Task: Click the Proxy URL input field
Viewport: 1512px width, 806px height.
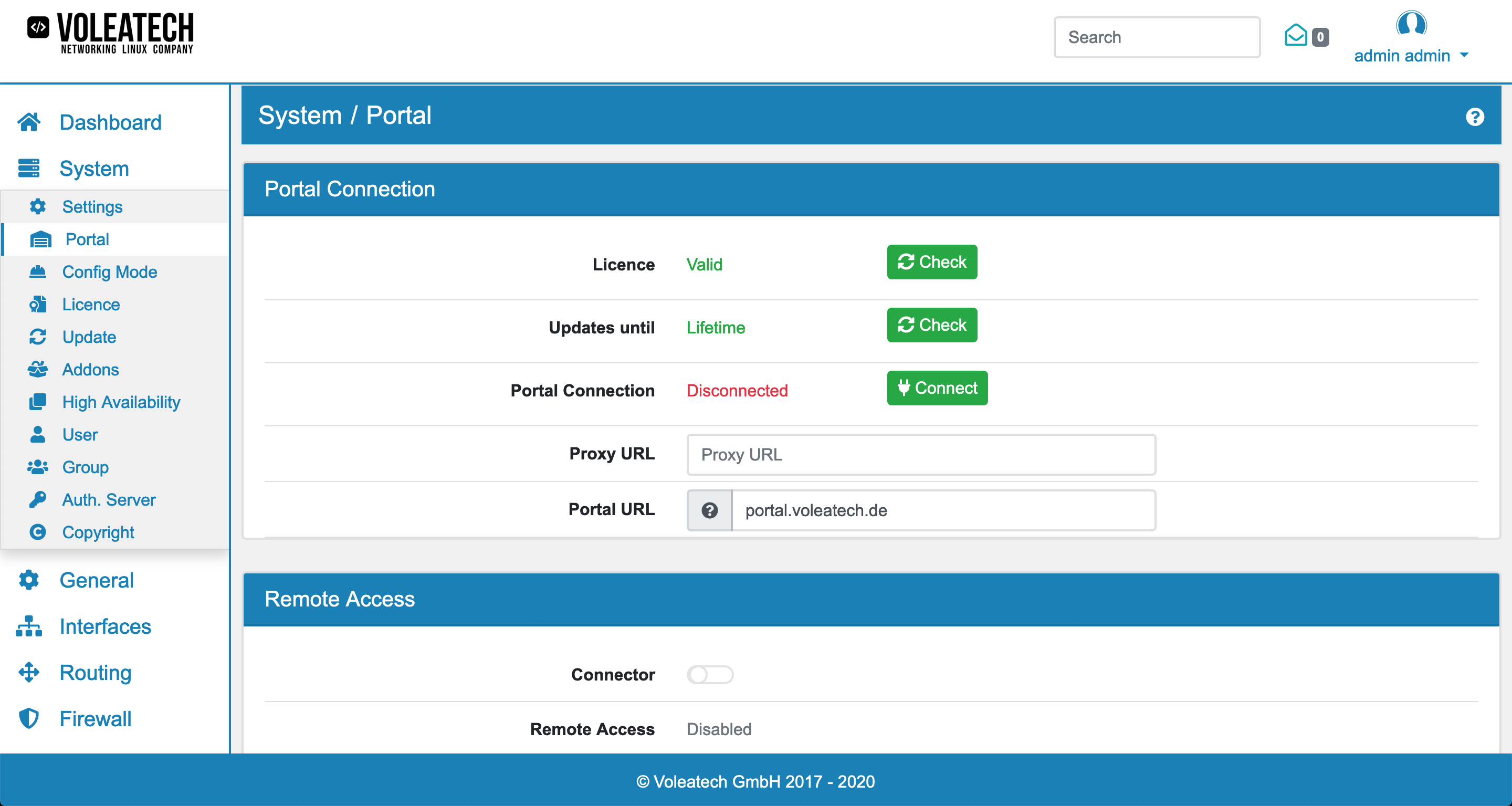Action: pyautogui.click(x=921, y=454)
